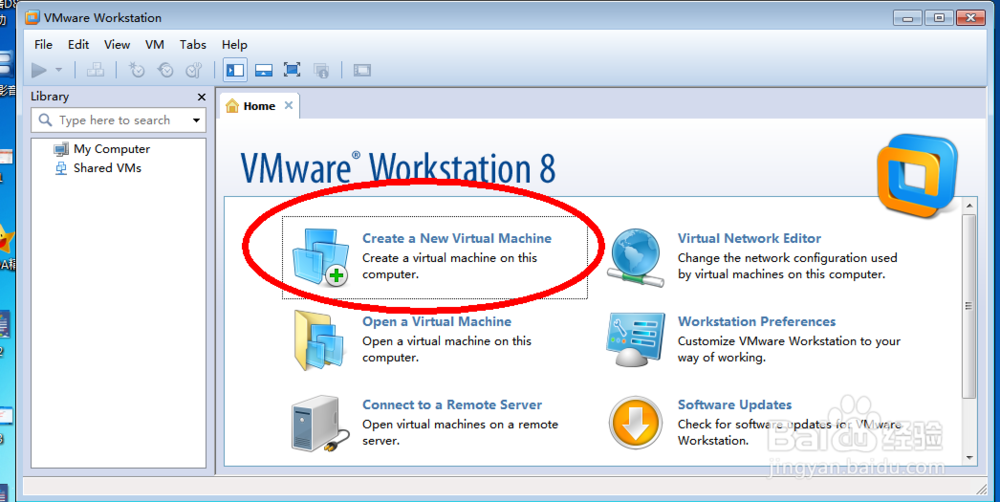Open the File menu

pos(43,45)
